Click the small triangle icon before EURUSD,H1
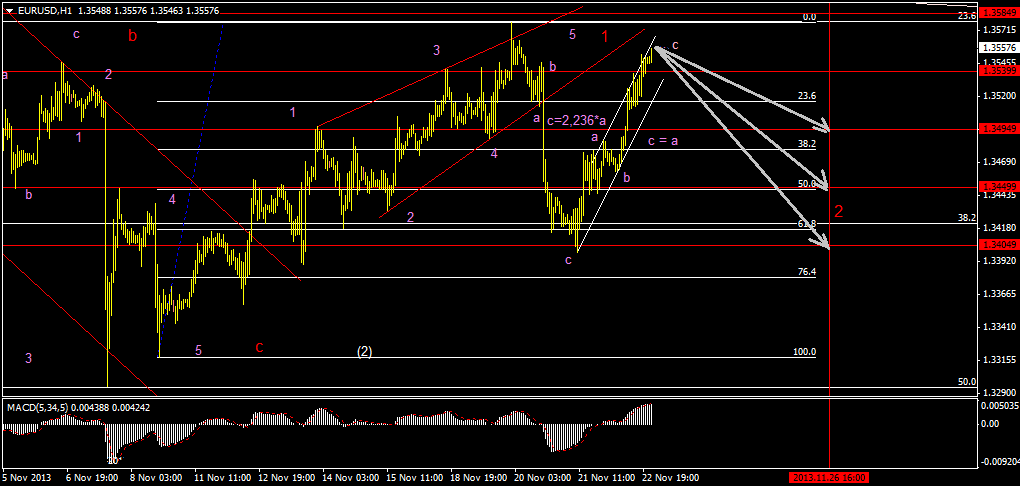This screenshot has width=1020, height=486. click(10, 10)
